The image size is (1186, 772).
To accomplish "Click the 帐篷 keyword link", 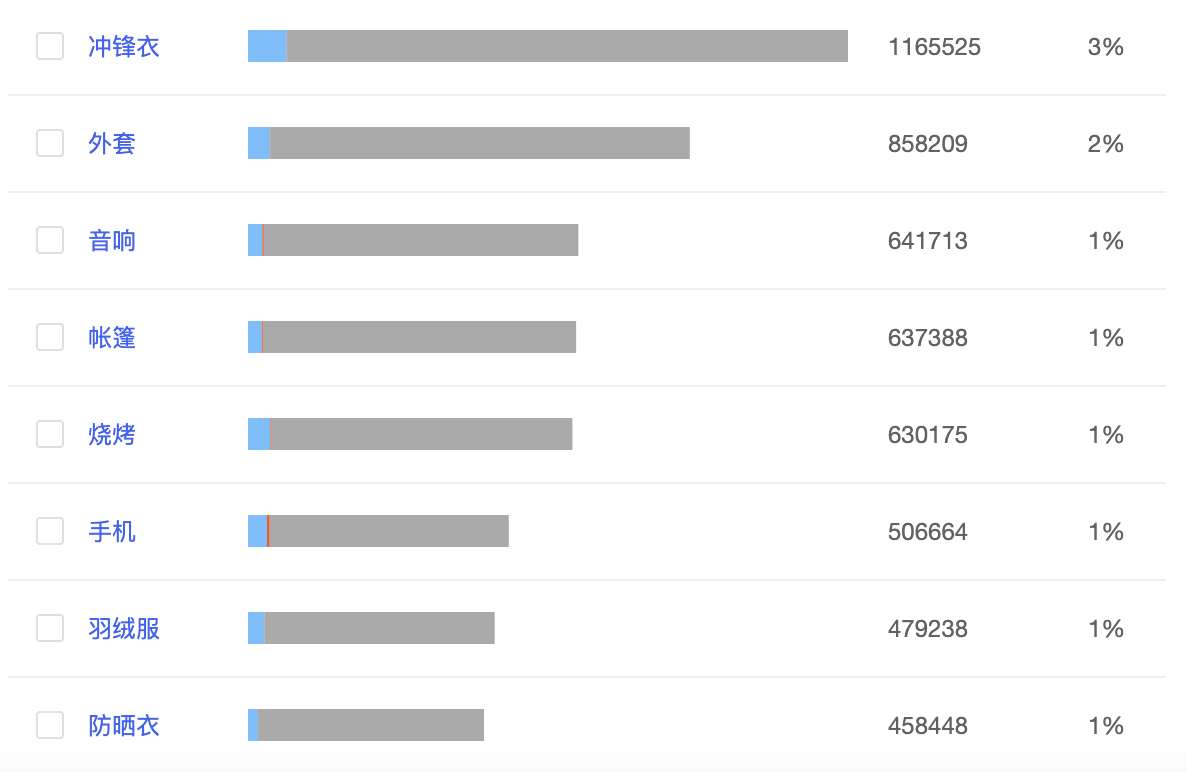I will (111, 337).
